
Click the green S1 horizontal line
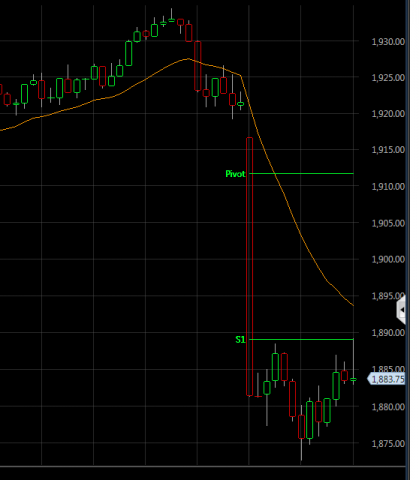(x=301, y=340)
